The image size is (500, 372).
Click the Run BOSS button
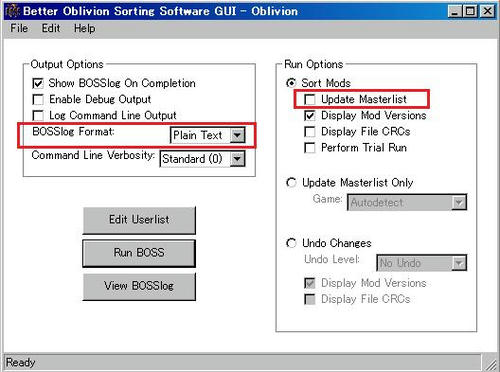139,253
